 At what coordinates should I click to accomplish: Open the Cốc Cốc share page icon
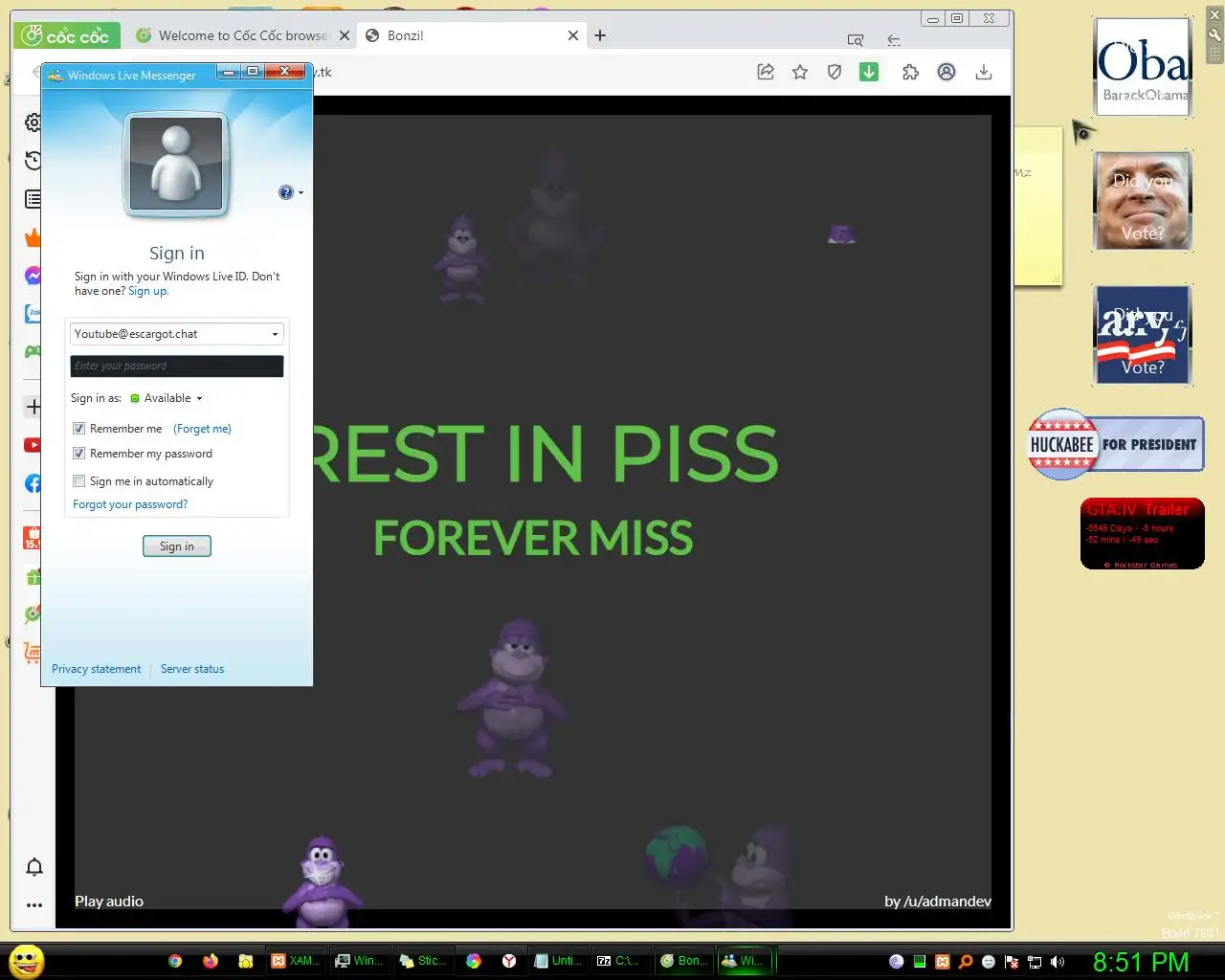click(x=766, y=72)
